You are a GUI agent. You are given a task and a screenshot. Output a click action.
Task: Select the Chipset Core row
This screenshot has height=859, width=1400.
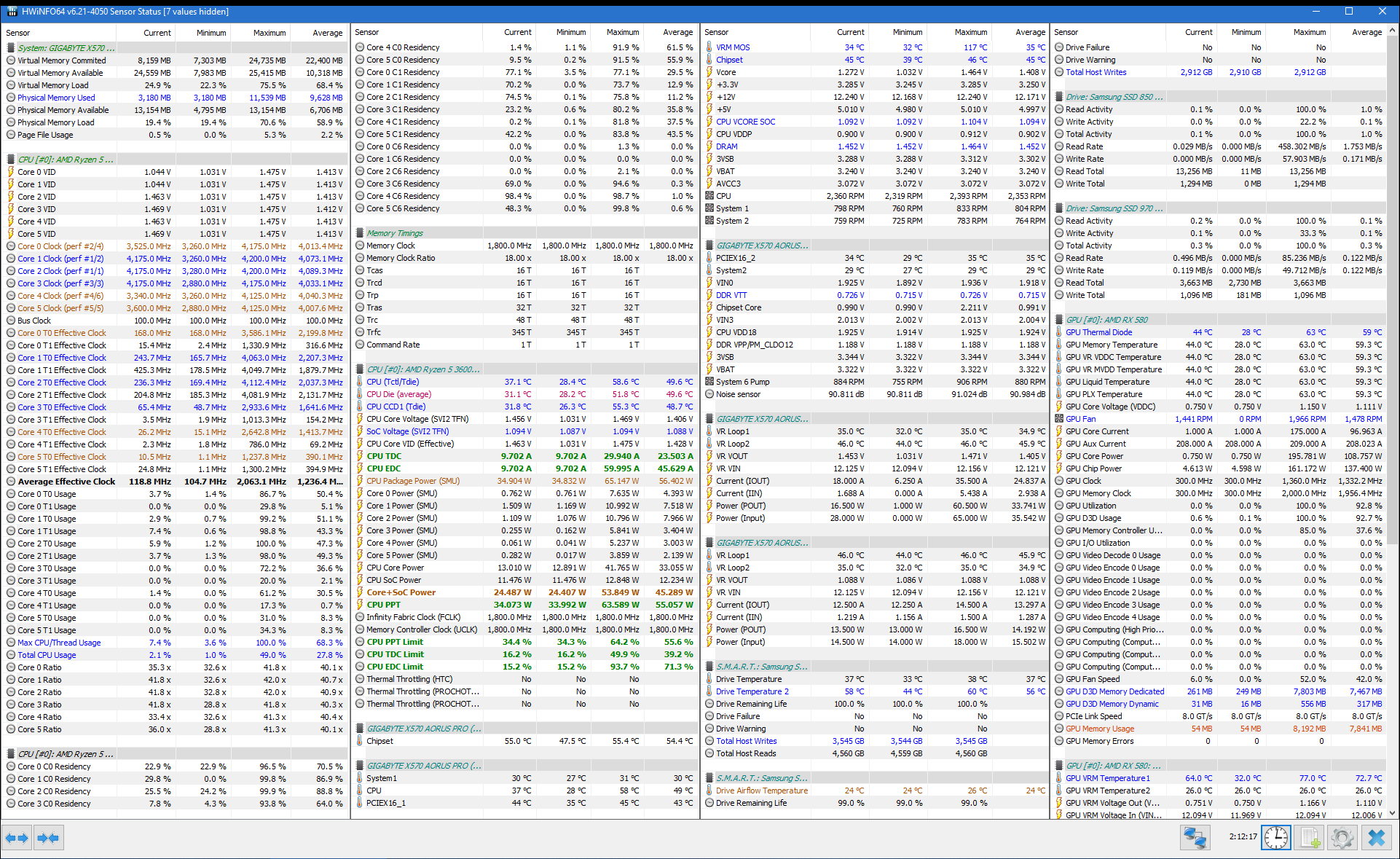875,307
